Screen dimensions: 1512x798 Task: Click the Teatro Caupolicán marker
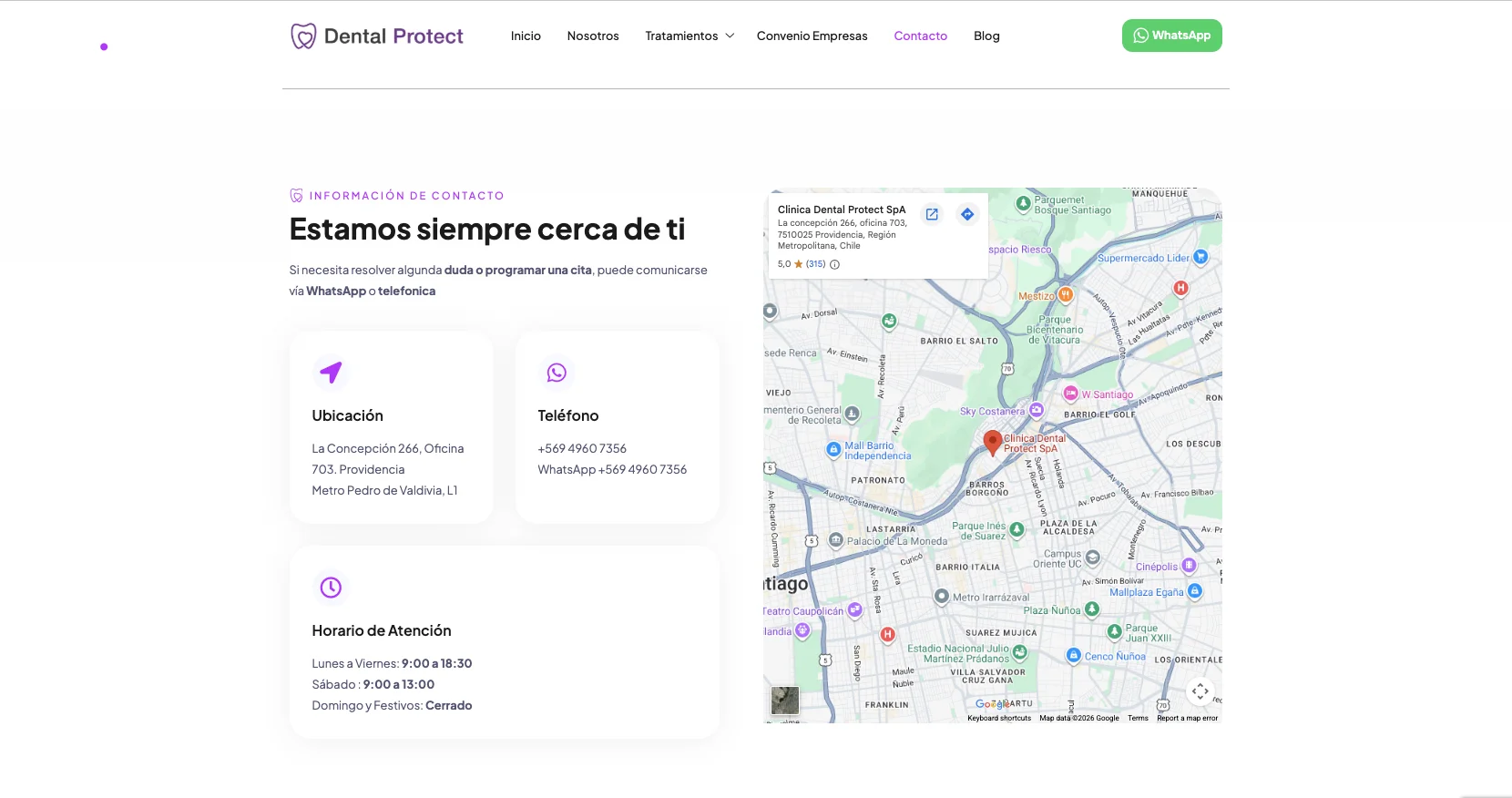click(854, 610)
